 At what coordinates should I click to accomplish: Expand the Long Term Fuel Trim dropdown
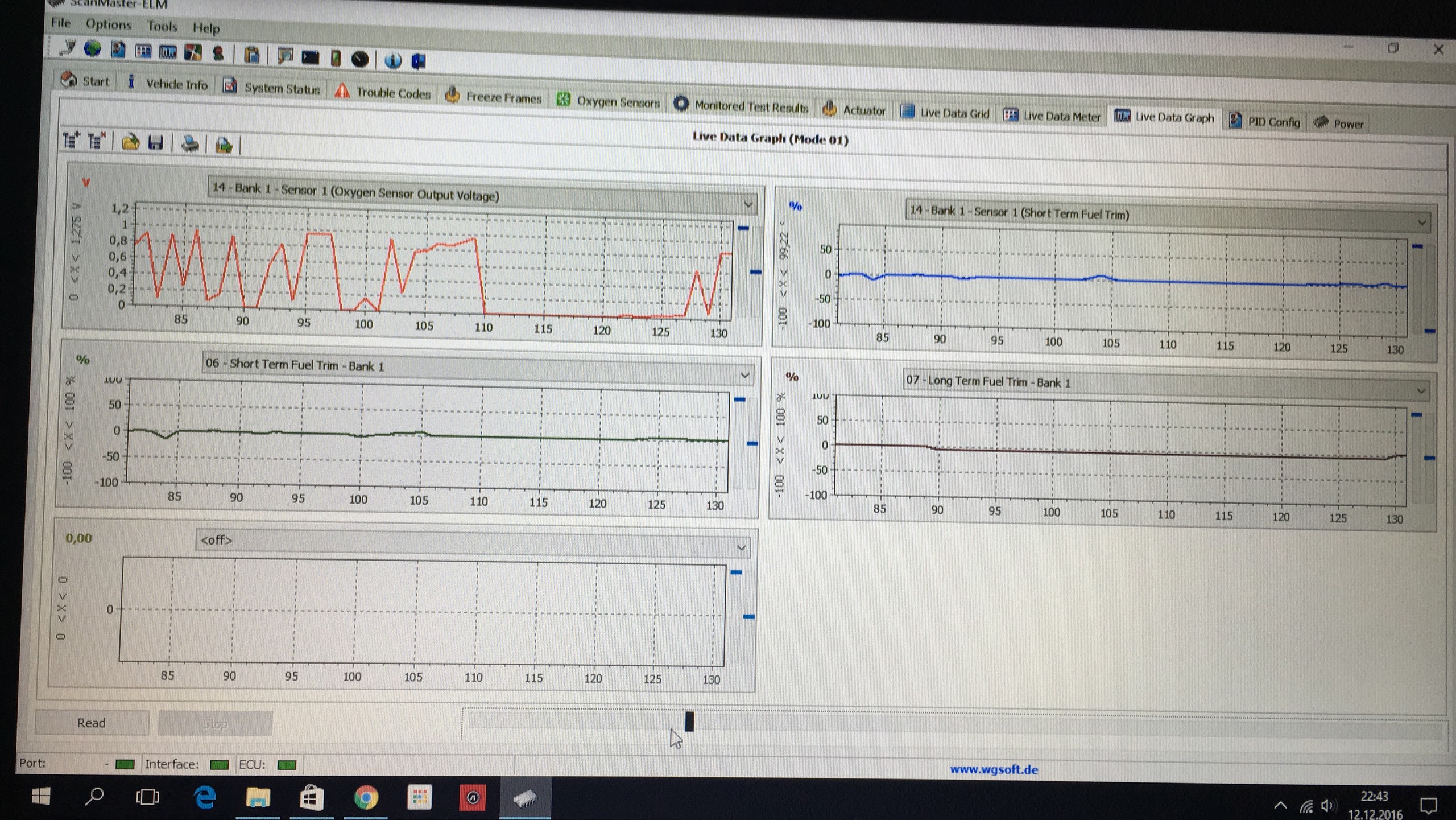1420,391
